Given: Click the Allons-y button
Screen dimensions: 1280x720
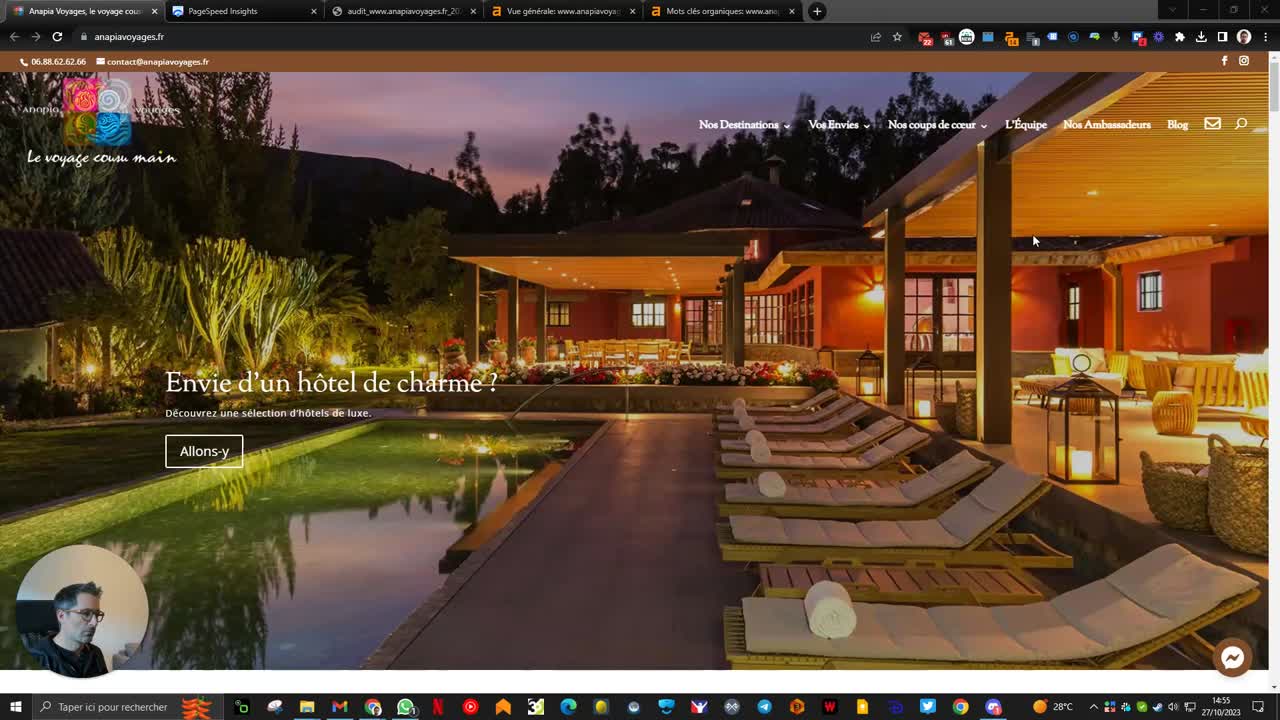Looking at the screenshot, I should coord(204,451).
